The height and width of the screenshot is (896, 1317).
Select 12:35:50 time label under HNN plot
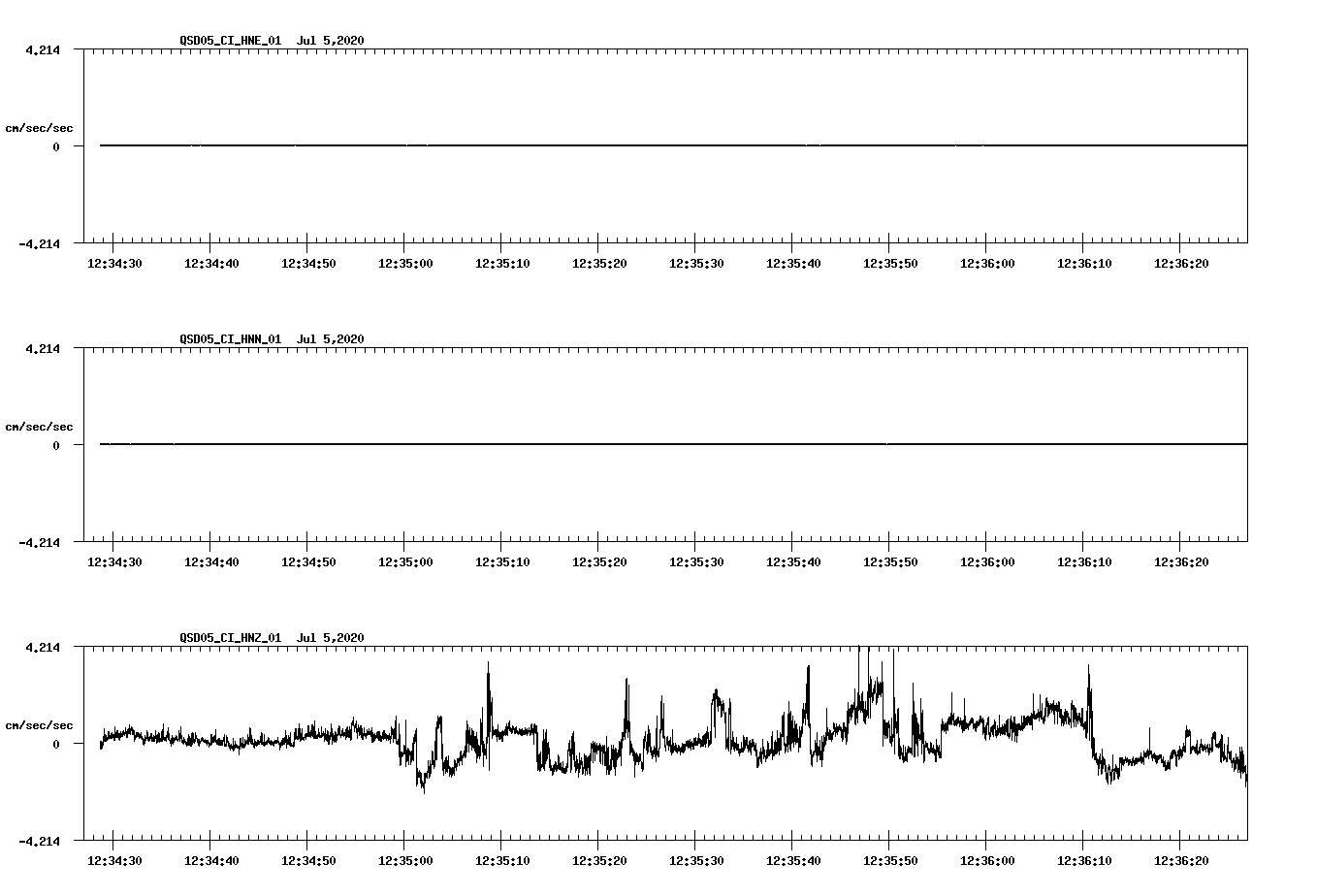[x=890, y=562]
